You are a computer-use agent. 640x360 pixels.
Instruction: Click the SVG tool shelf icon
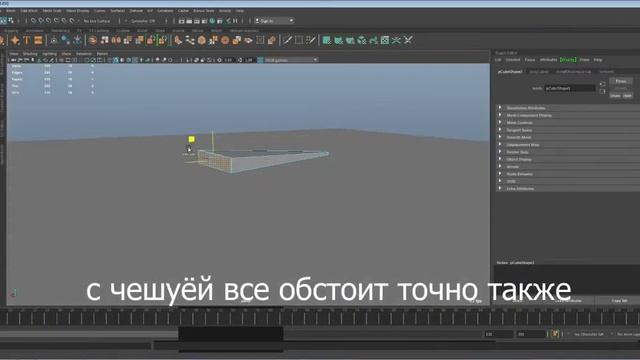(x=38, y=40)
